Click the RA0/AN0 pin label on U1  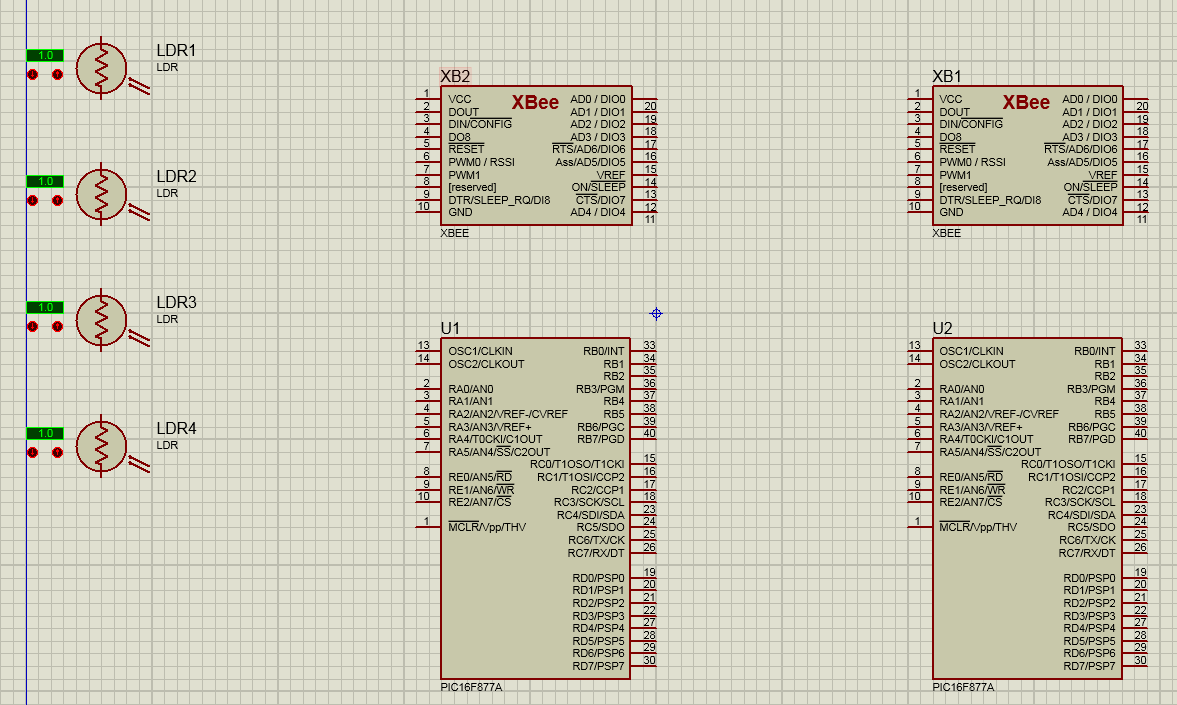471,389
